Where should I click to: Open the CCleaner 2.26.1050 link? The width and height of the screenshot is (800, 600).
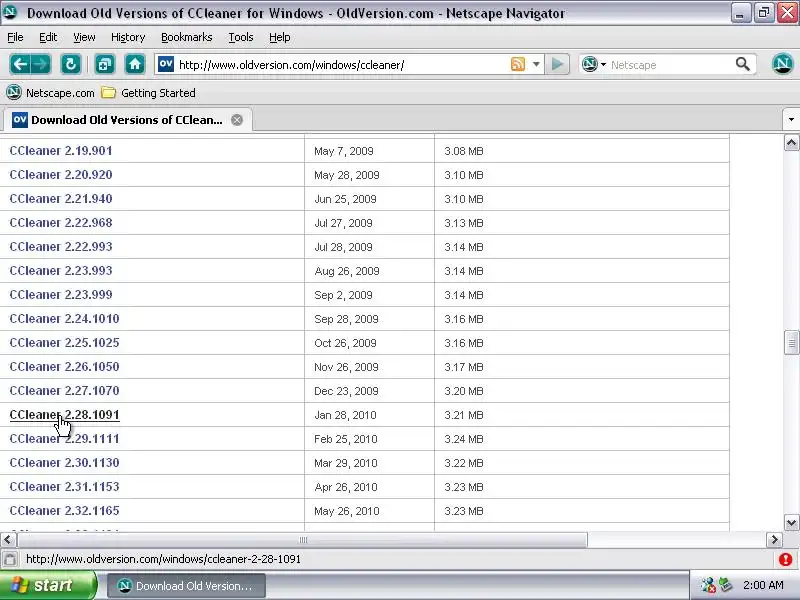click(64, 366)
